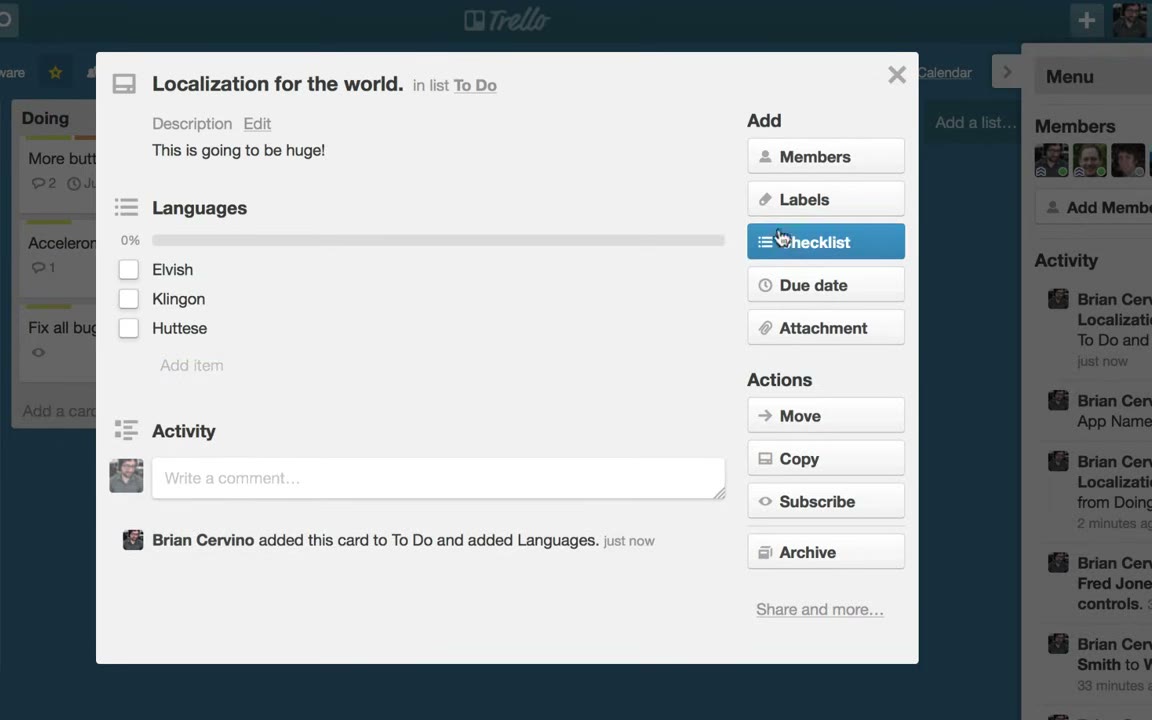Click the card title Localization for the world
This screenshot has width=1152, height=720.
click(x=278, y=84)
